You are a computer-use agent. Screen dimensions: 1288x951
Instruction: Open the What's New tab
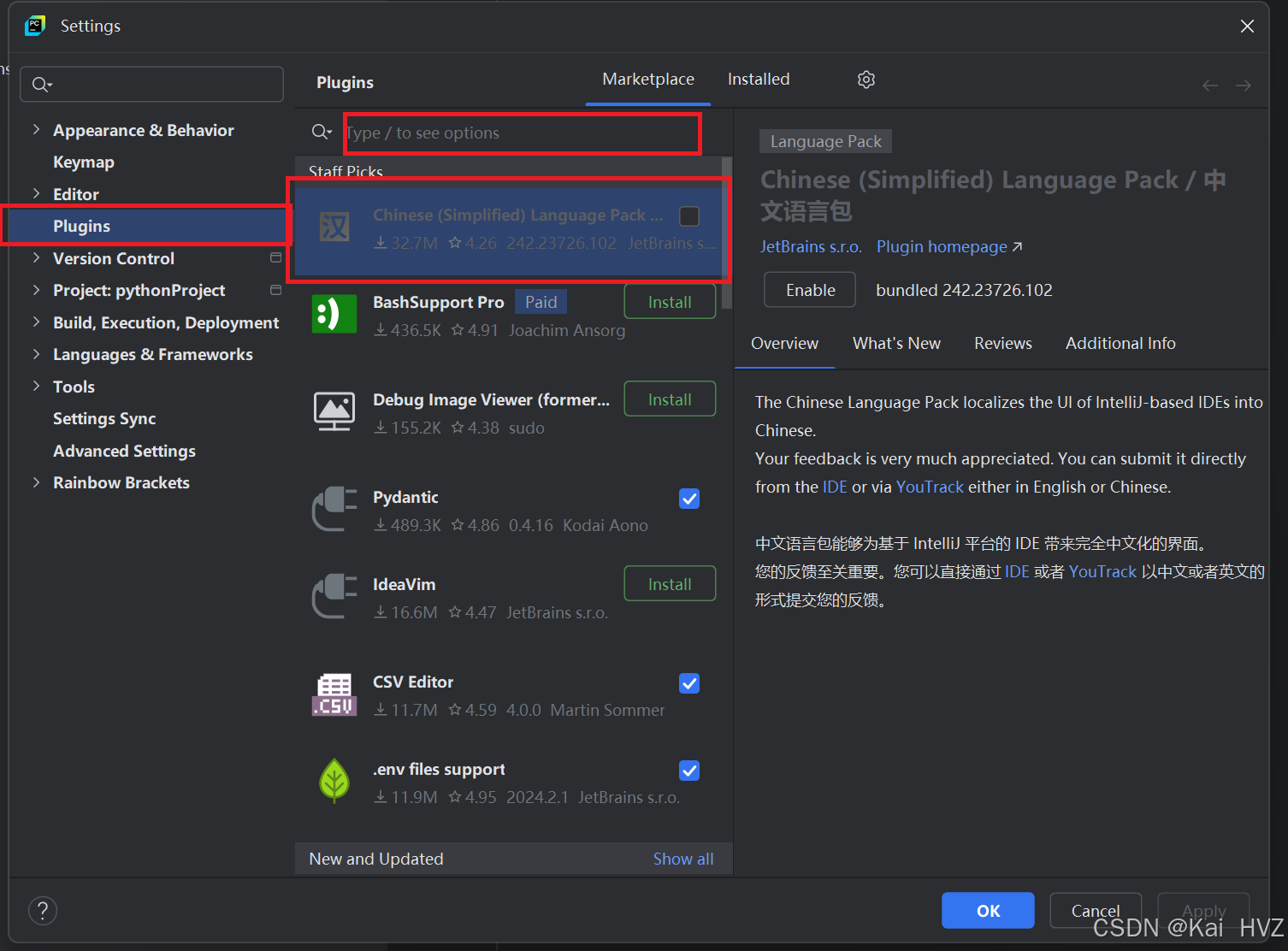[896, 344]
